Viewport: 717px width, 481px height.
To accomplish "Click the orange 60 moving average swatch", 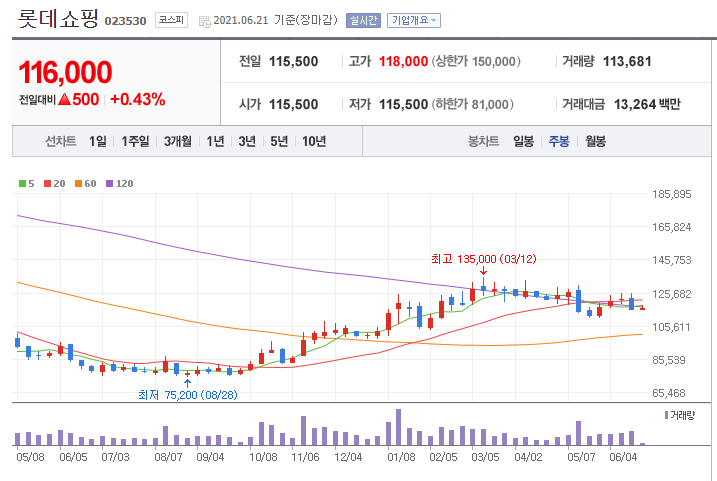I will click(79, 184).
